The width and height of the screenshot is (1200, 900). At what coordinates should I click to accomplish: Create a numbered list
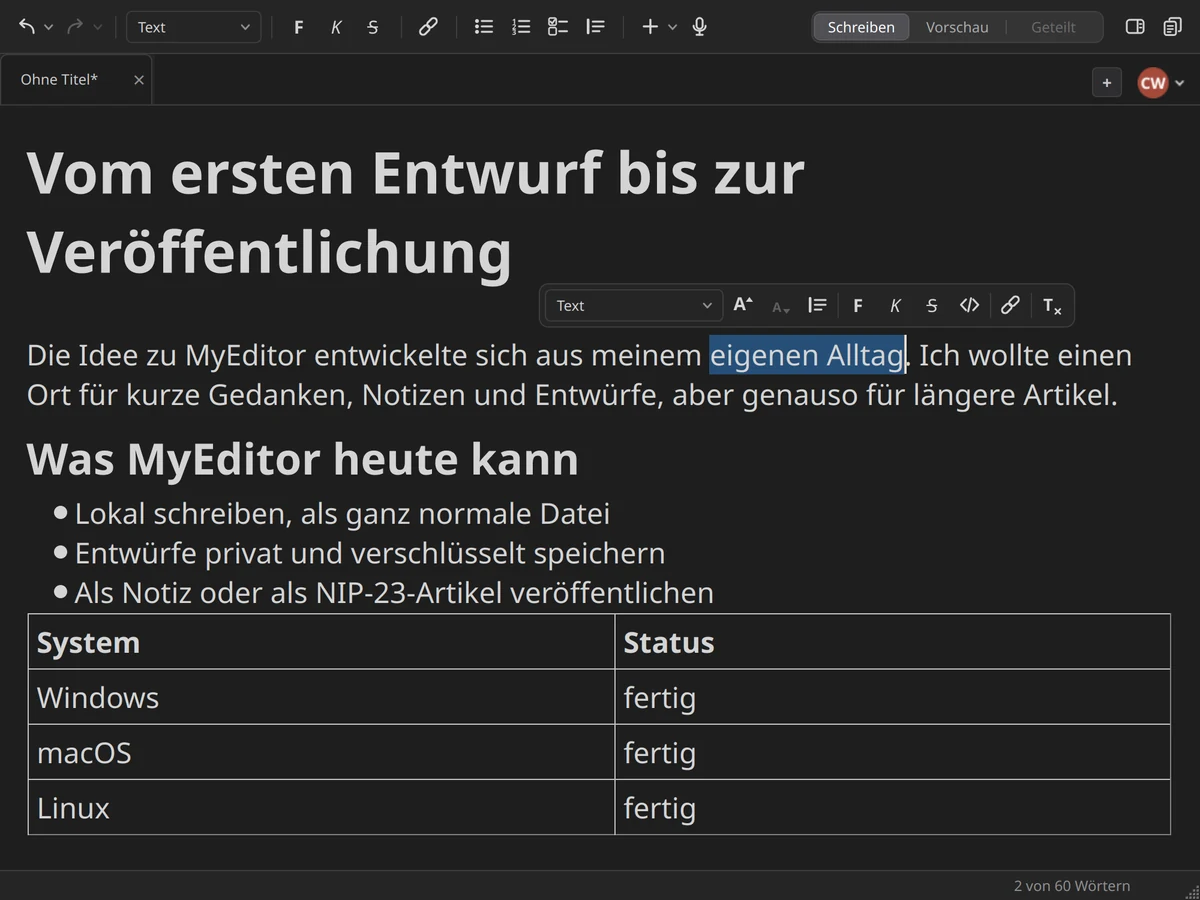pos(521,27)
